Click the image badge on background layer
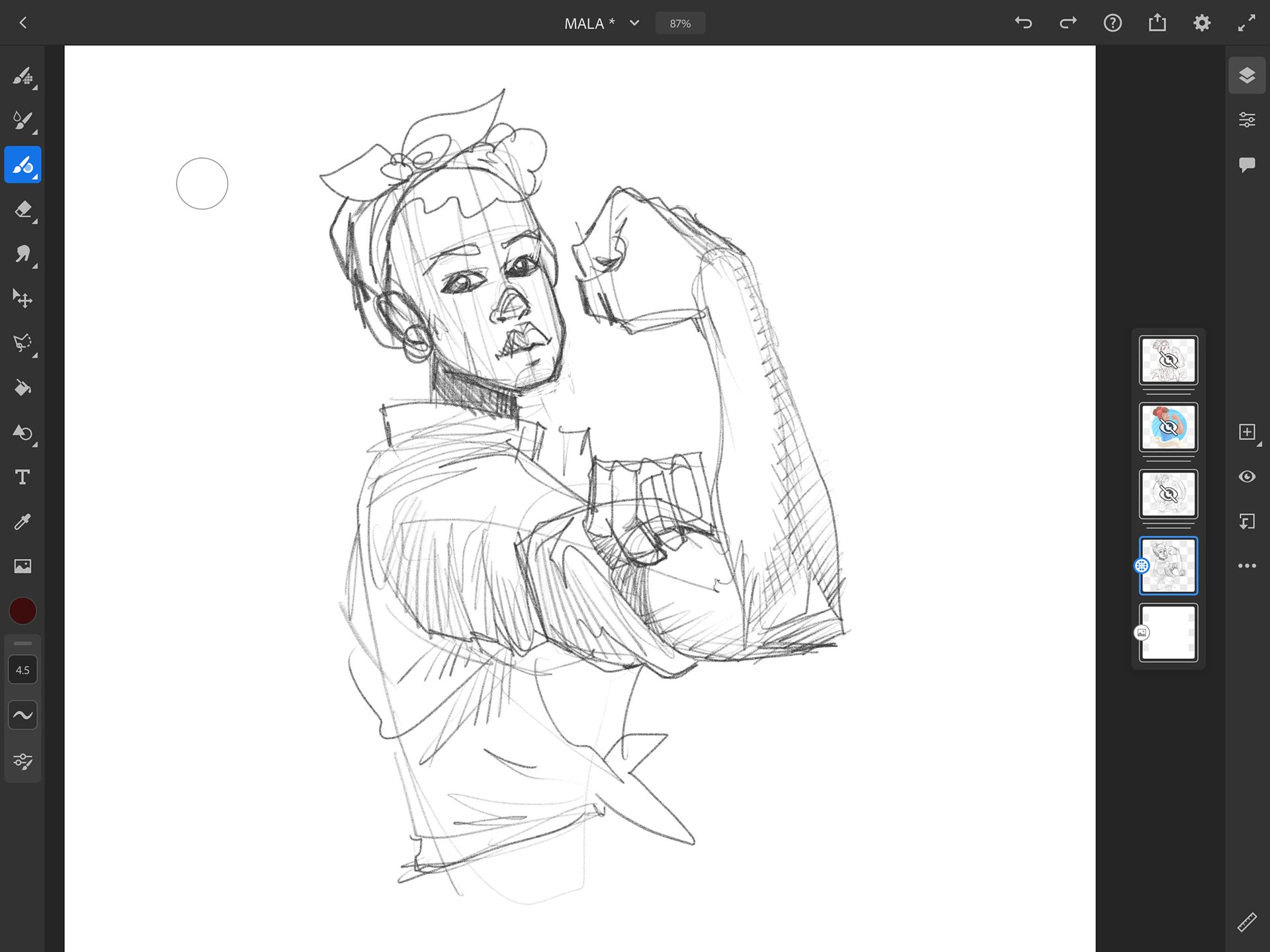This screenshot has height=952, width=1270. pyautogui.click(x=1142, y=632)
